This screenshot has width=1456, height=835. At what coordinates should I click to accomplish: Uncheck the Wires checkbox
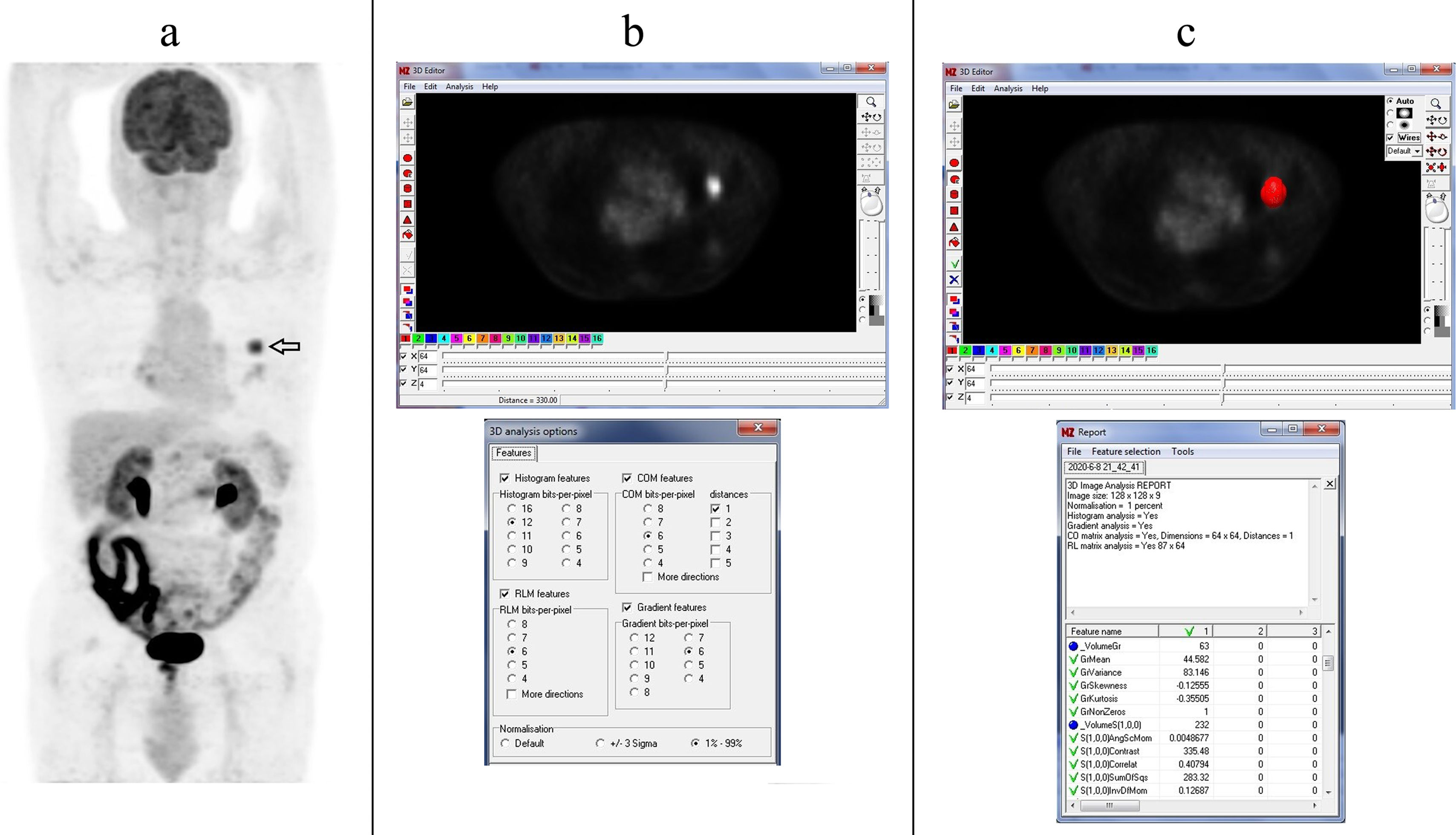pos(1390,138)
